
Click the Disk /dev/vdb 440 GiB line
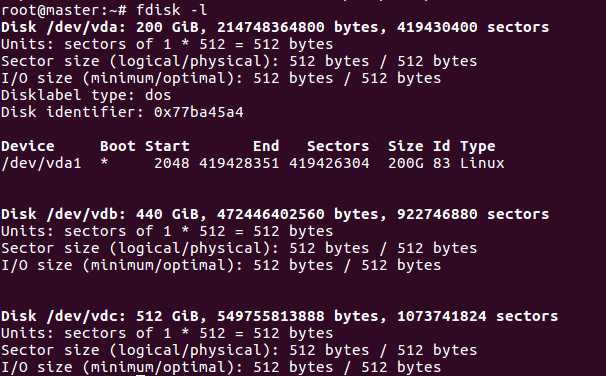click(275, 214)
